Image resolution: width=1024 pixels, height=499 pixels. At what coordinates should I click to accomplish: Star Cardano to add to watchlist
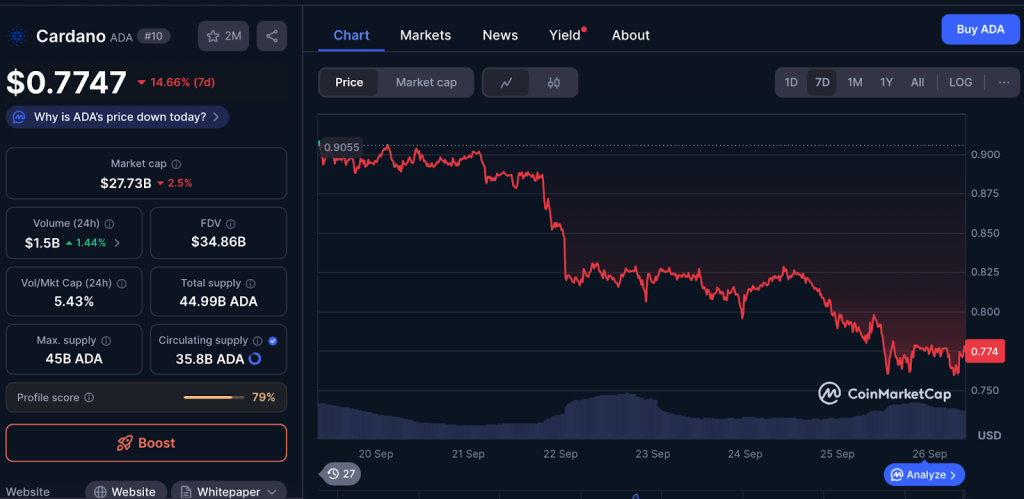(223, 36)
